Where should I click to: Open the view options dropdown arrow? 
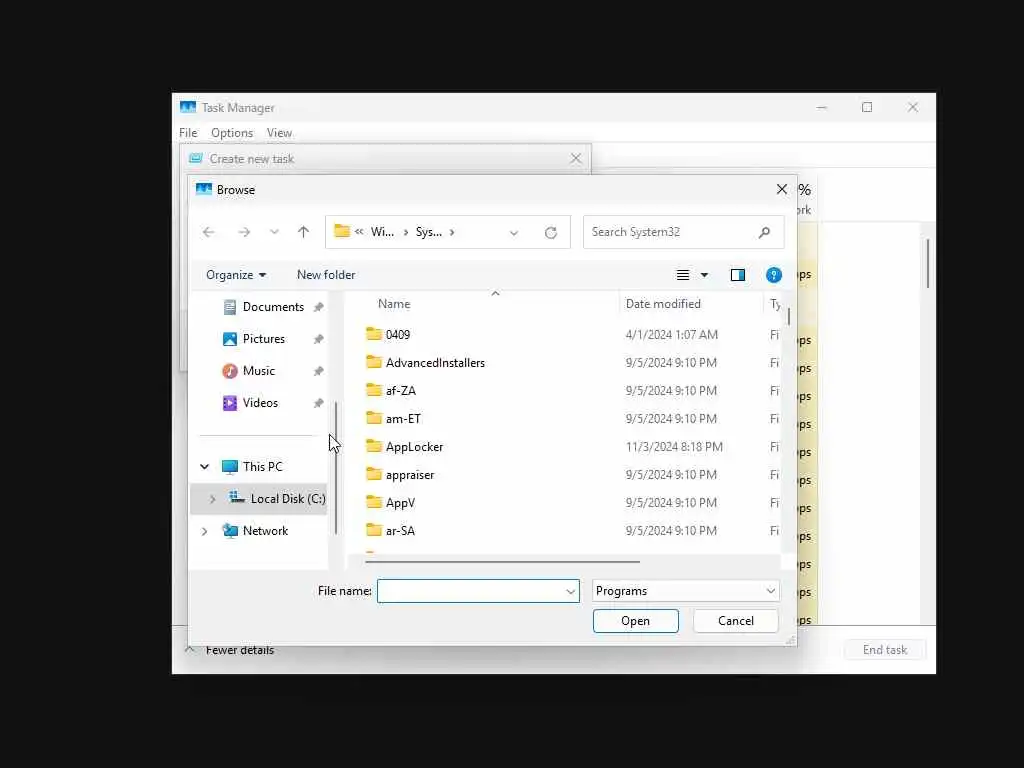click(704, 275)
